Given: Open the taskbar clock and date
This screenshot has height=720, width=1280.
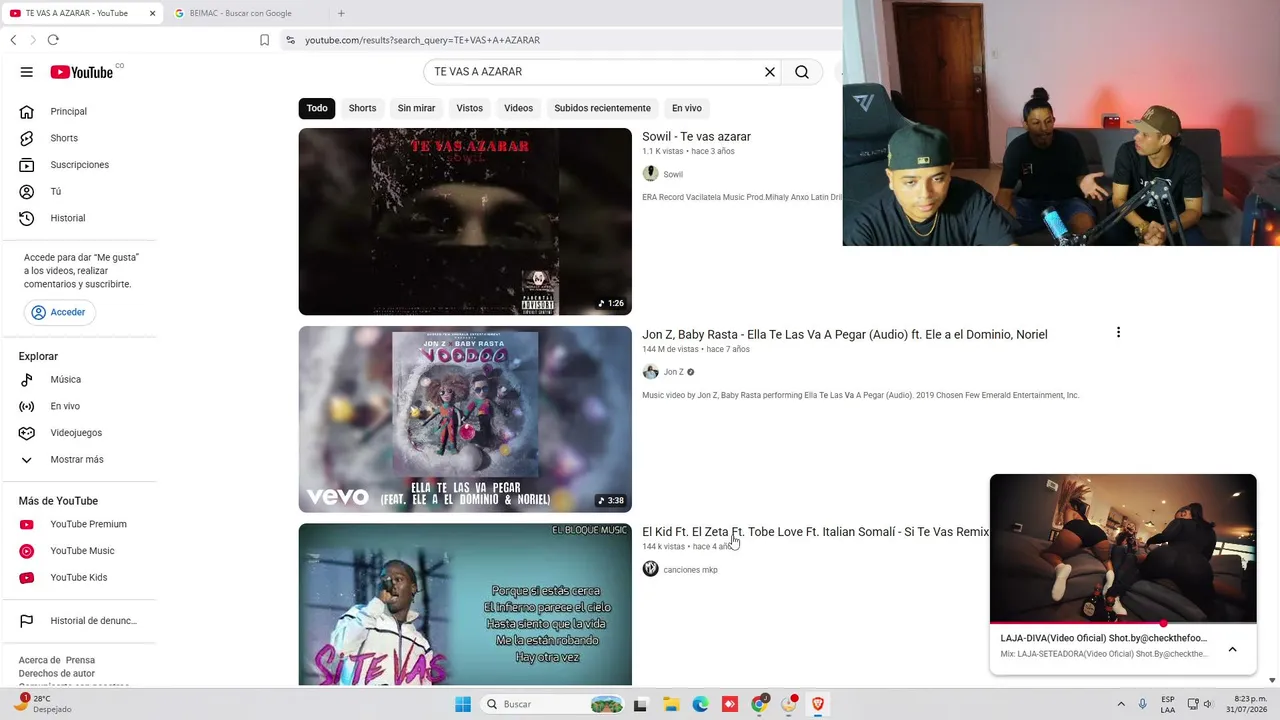Looking at the screenshot, I should (1249, 704).
